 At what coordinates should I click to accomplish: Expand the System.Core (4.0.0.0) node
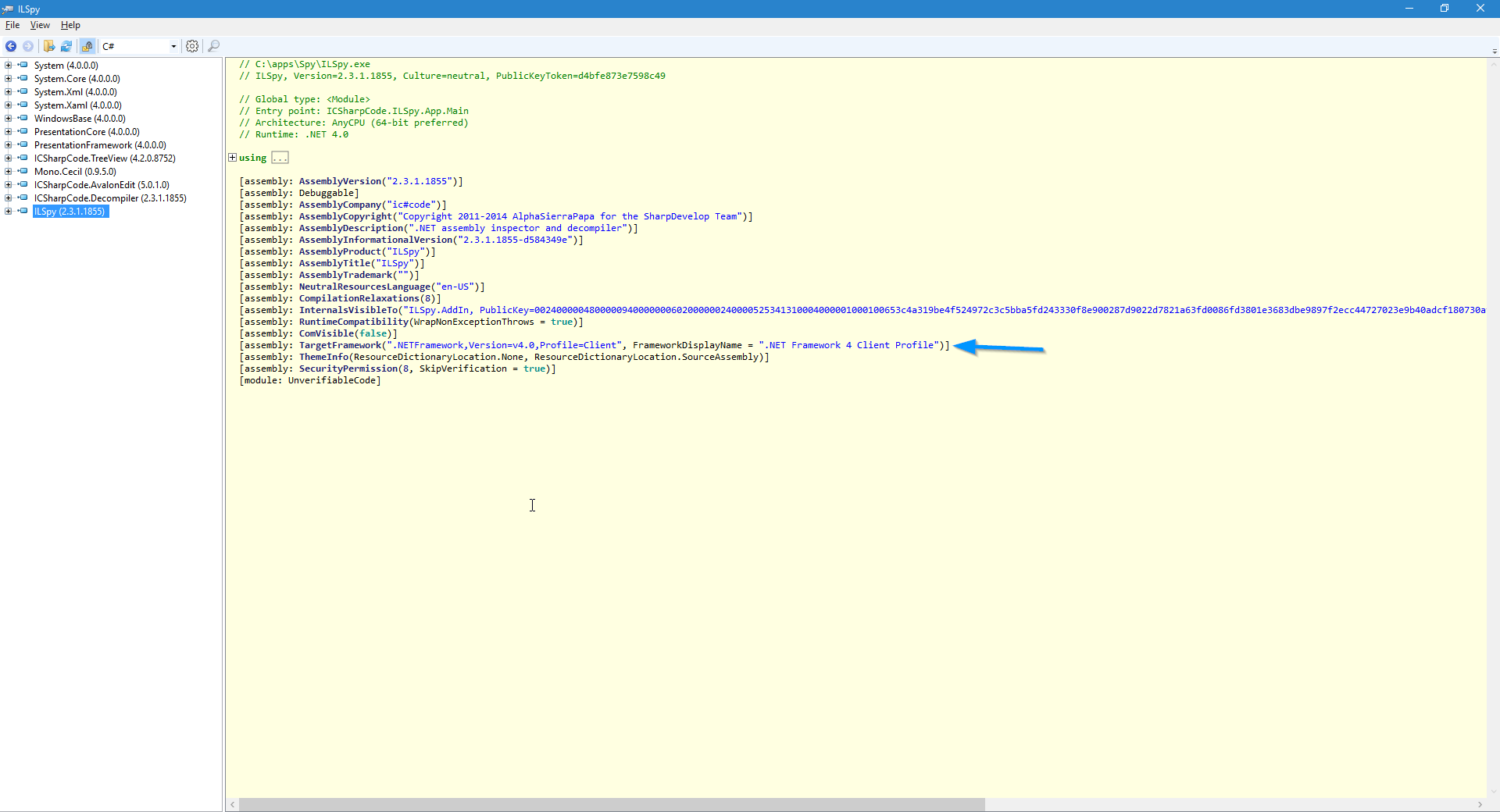[x=7, y=78]
